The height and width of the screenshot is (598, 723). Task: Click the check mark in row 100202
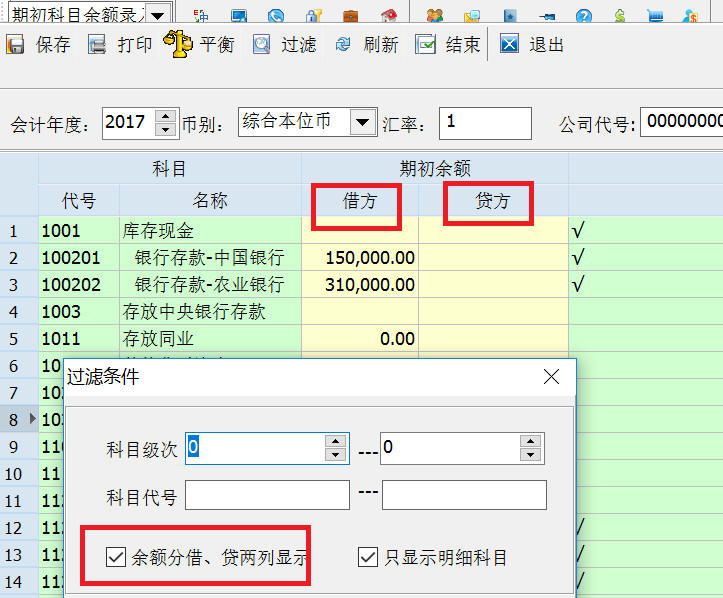coord(578,284)
